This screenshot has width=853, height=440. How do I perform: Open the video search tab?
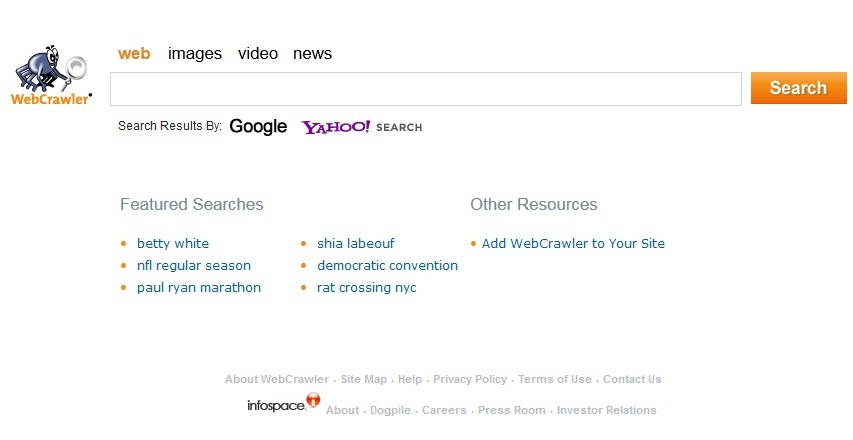pyautogui.click(x=258, y=54)
